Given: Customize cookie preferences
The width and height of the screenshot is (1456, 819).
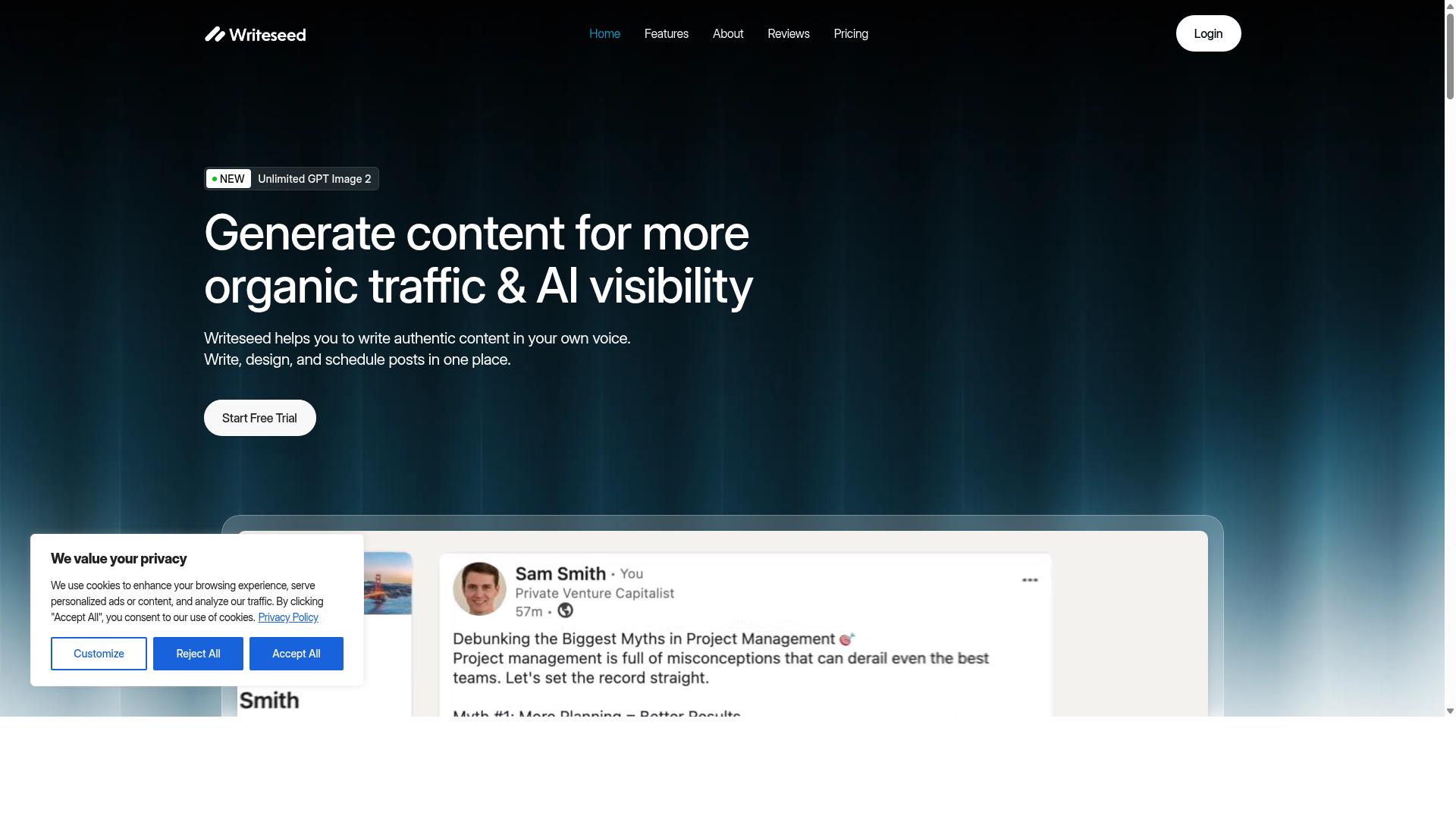Looking at the screenshot, I should click(x=99, y=654).
